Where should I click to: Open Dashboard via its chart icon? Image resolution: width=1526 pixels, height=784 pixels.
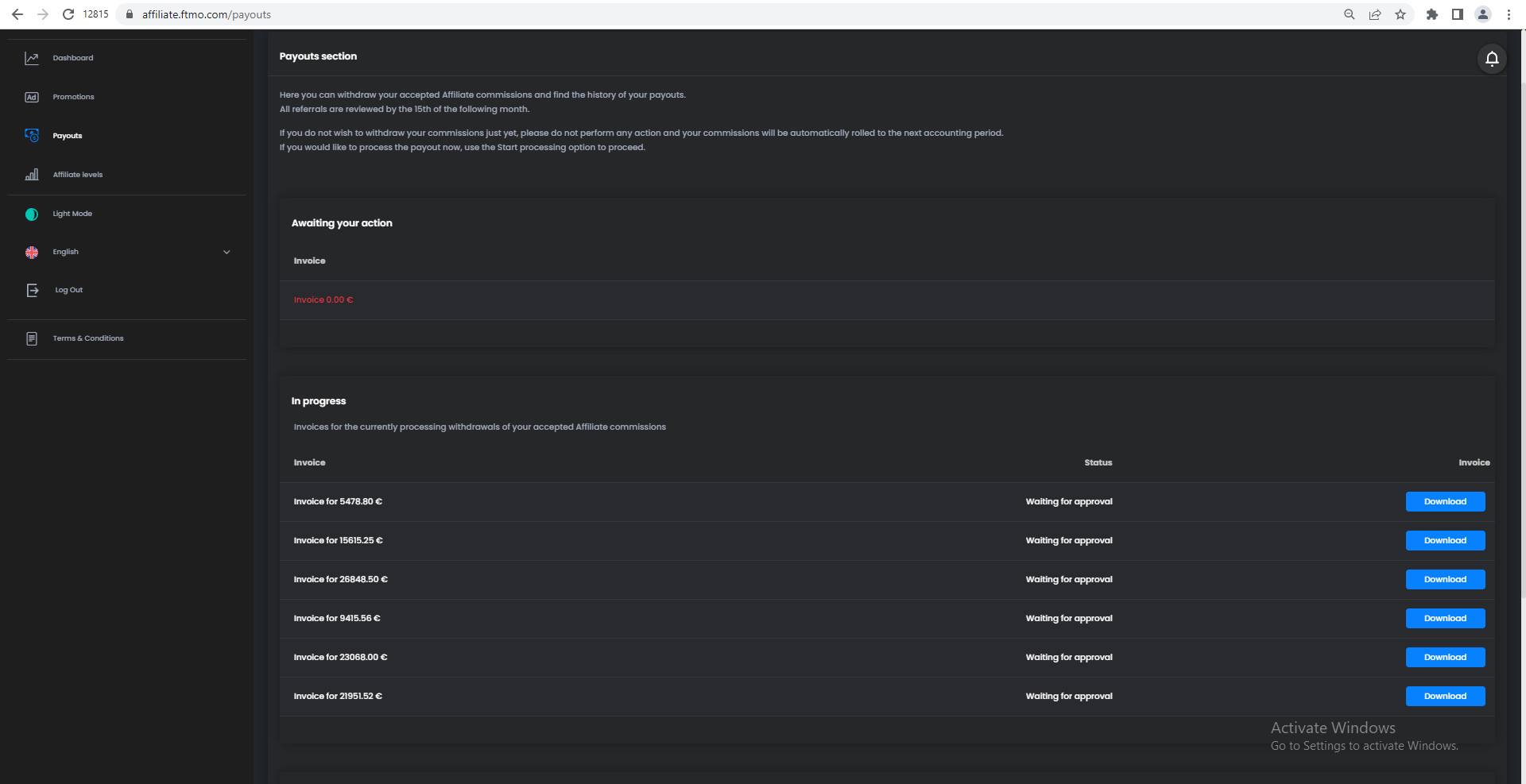coord(32,58)
